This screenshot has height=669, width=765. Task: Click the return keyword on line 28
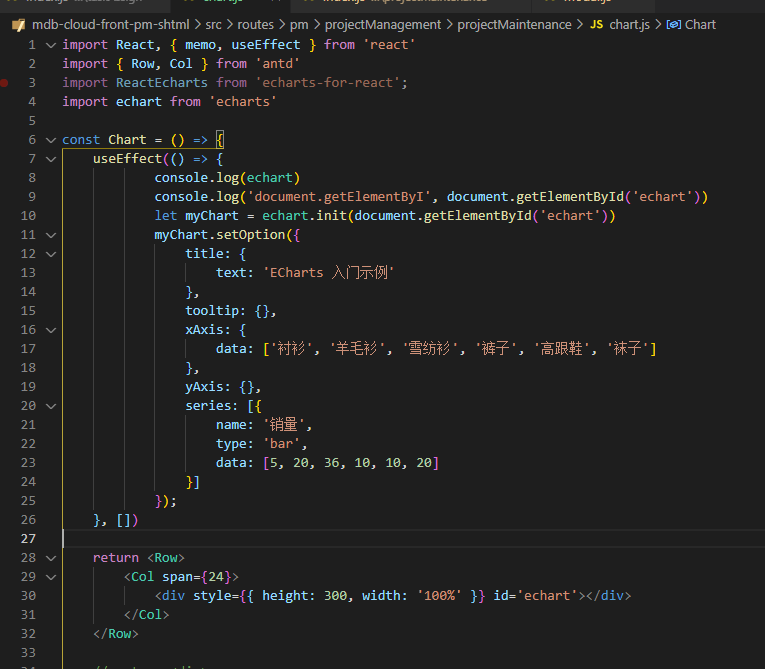tap(116, 558)
